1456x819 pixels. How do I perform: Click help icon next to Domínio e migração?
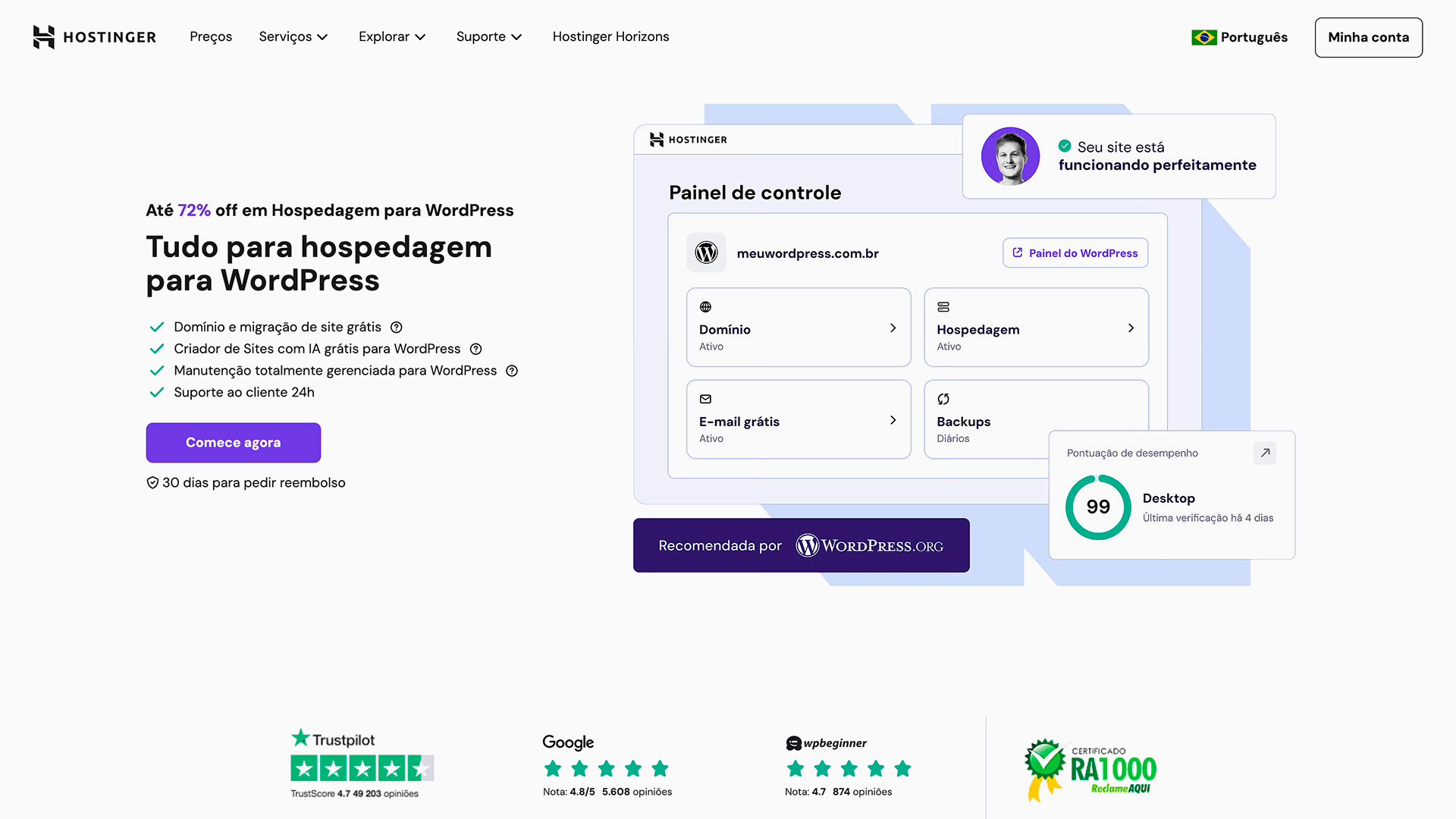click(x=396, y=327)
